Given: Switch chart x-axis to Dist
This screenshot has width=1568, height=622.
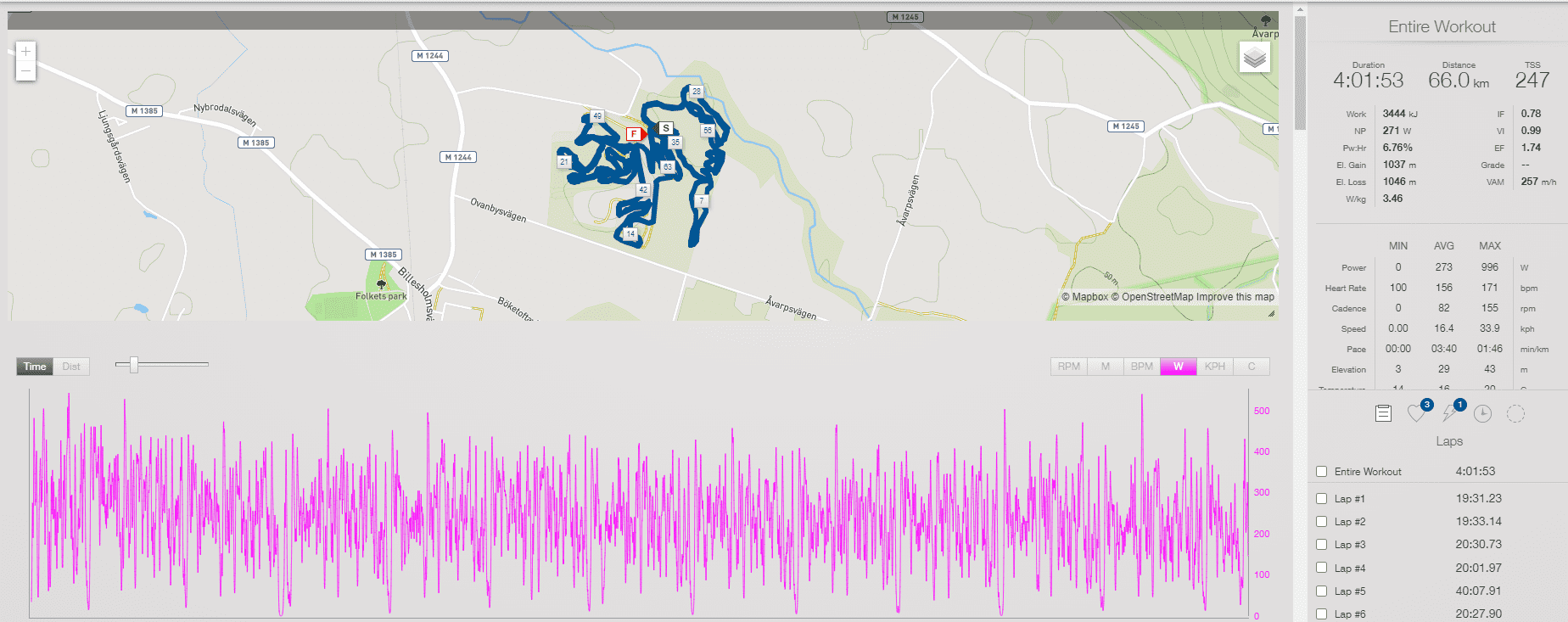Looking at the screenshot, I should click(71, 367).
